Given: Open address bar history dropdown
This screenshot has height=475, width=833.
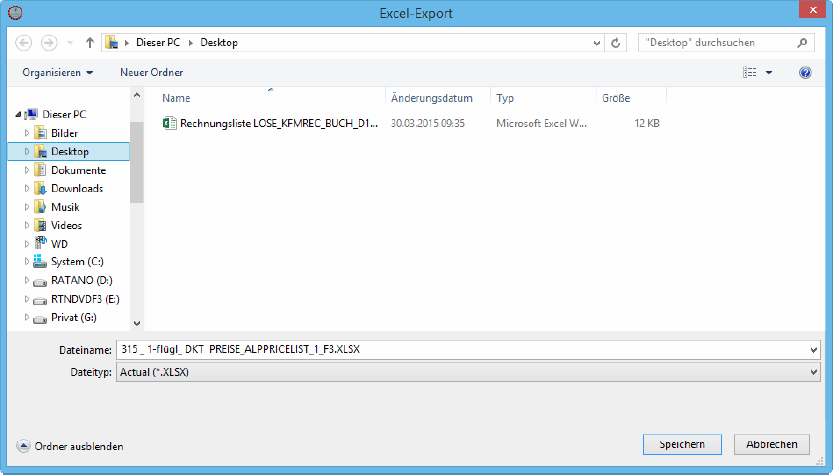Looking at the screenshot, I should (597, 43).
